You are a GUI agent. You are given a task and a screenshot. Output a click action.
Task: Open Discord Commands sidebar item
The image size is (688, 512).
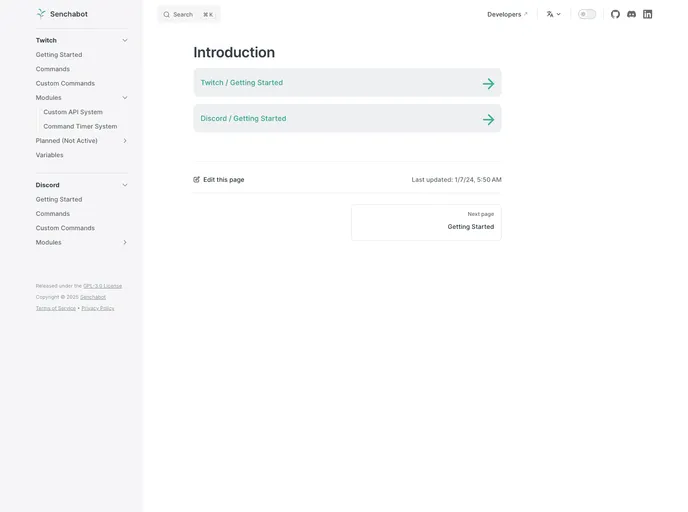tap(53, 214)
